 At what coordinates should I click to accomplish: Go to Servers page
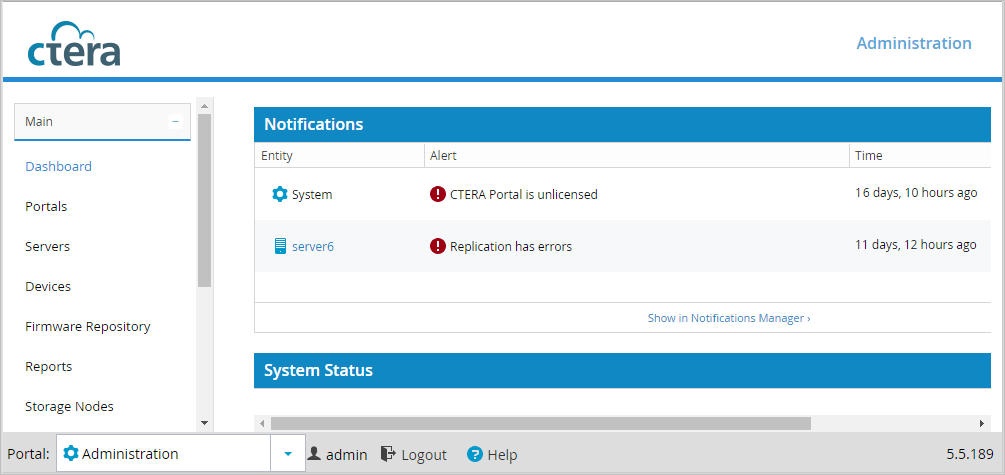(x=47, y=247)
